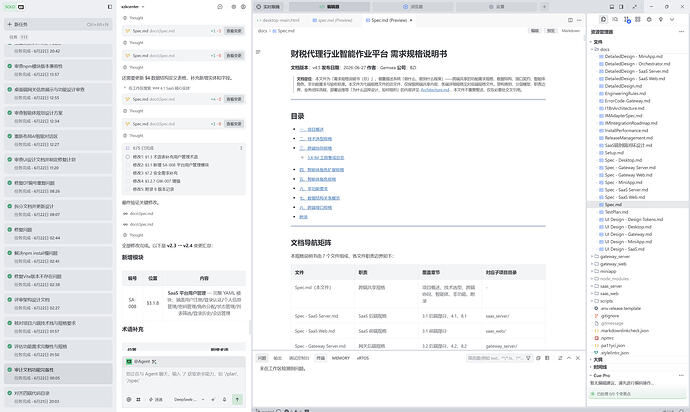This screenshot has height=412, width=690.
Task: Switch to 设置 top tab
Action: [x=496, y=7]
